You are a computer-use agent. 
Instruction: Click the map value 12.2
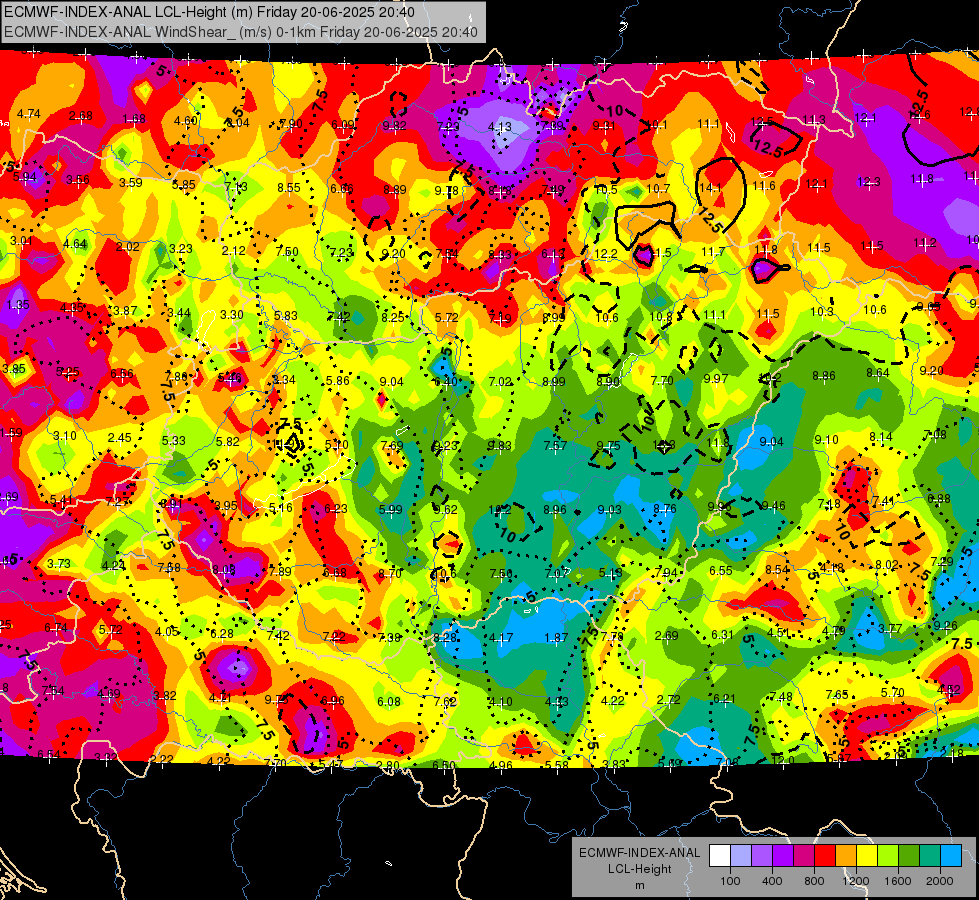click(x=606, y=254)
